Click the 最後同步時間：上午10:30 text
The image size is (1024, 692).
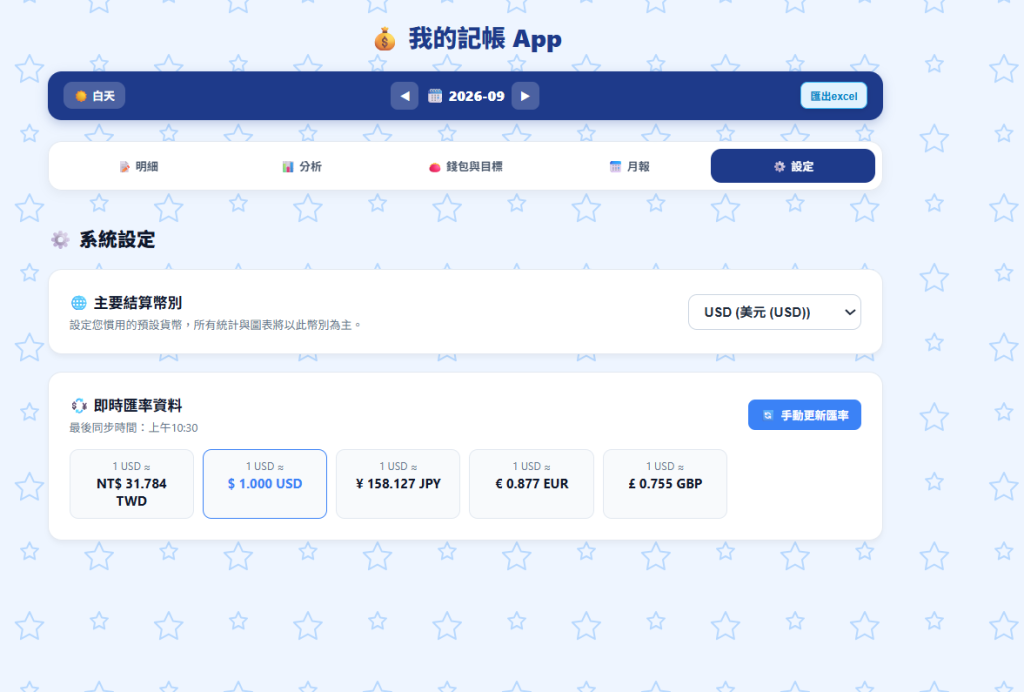point(134,428)
